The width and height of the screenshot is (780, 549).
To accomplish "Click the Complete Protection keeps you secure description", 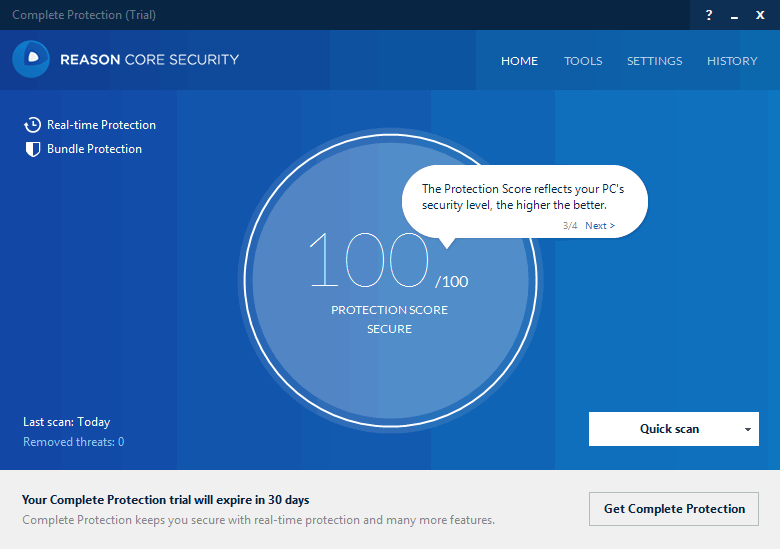I will pyautogui.click(x=259, y=520).
